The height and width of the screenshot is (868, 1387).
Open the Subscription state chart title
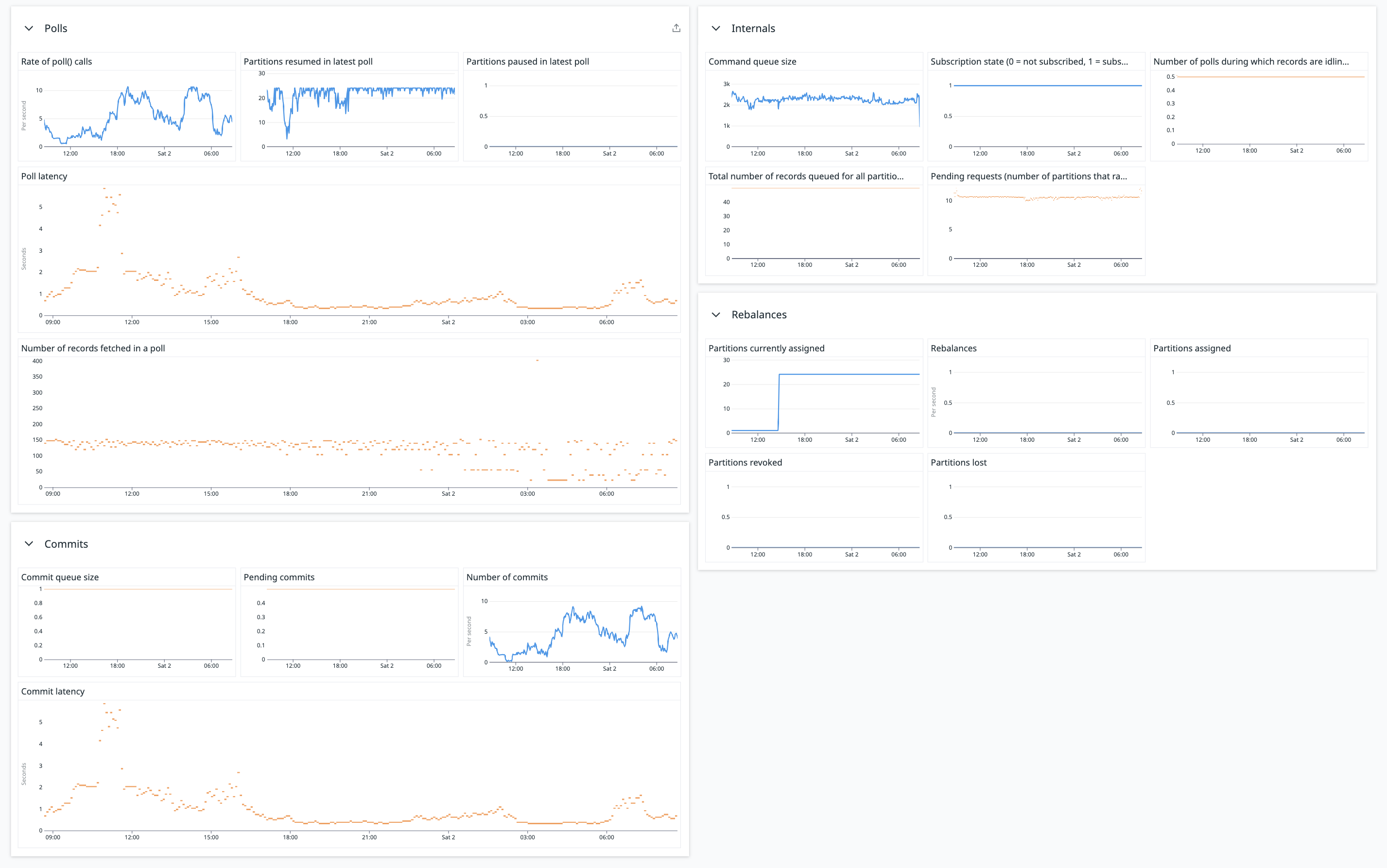1029,61
